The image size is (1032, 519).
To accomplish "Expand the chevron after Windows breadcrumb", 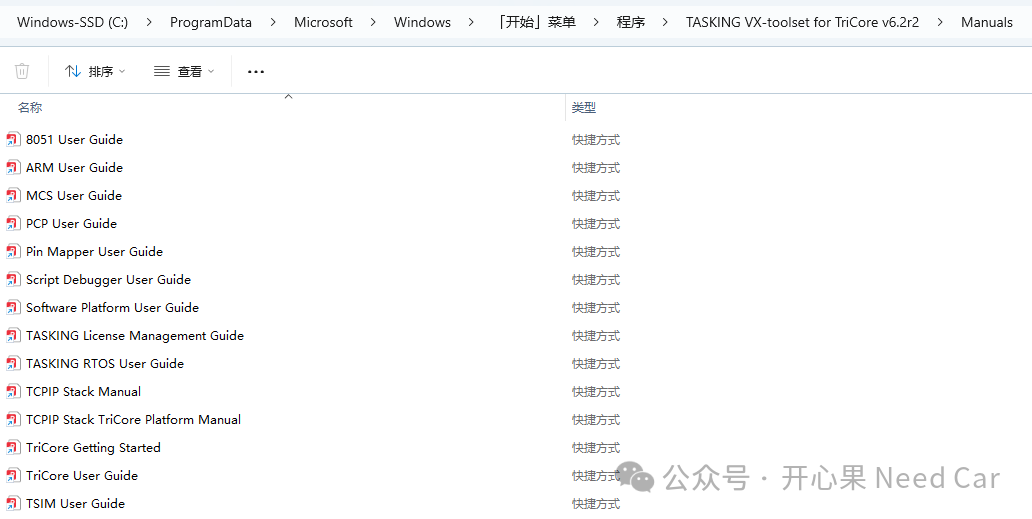I will click(471, 22).
